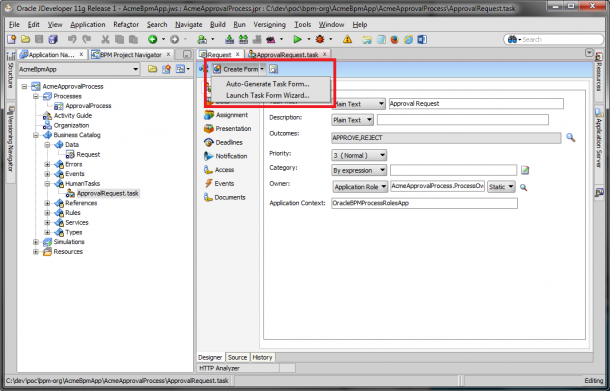Viewport: 610px width, 391px height.
Task: Click the empty Description input field
Action: (x=463, y=119)
